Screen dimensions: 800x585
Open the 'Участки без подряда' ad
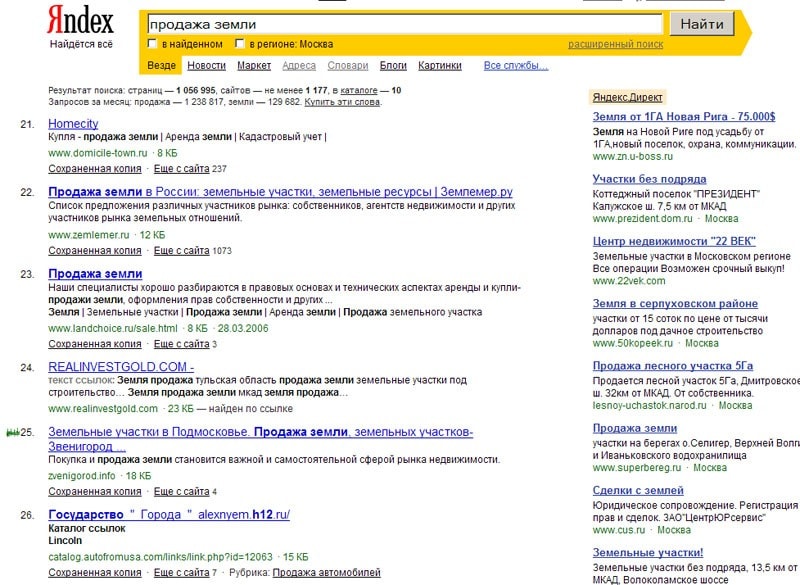pyautogui.click(x=649, y=179)
